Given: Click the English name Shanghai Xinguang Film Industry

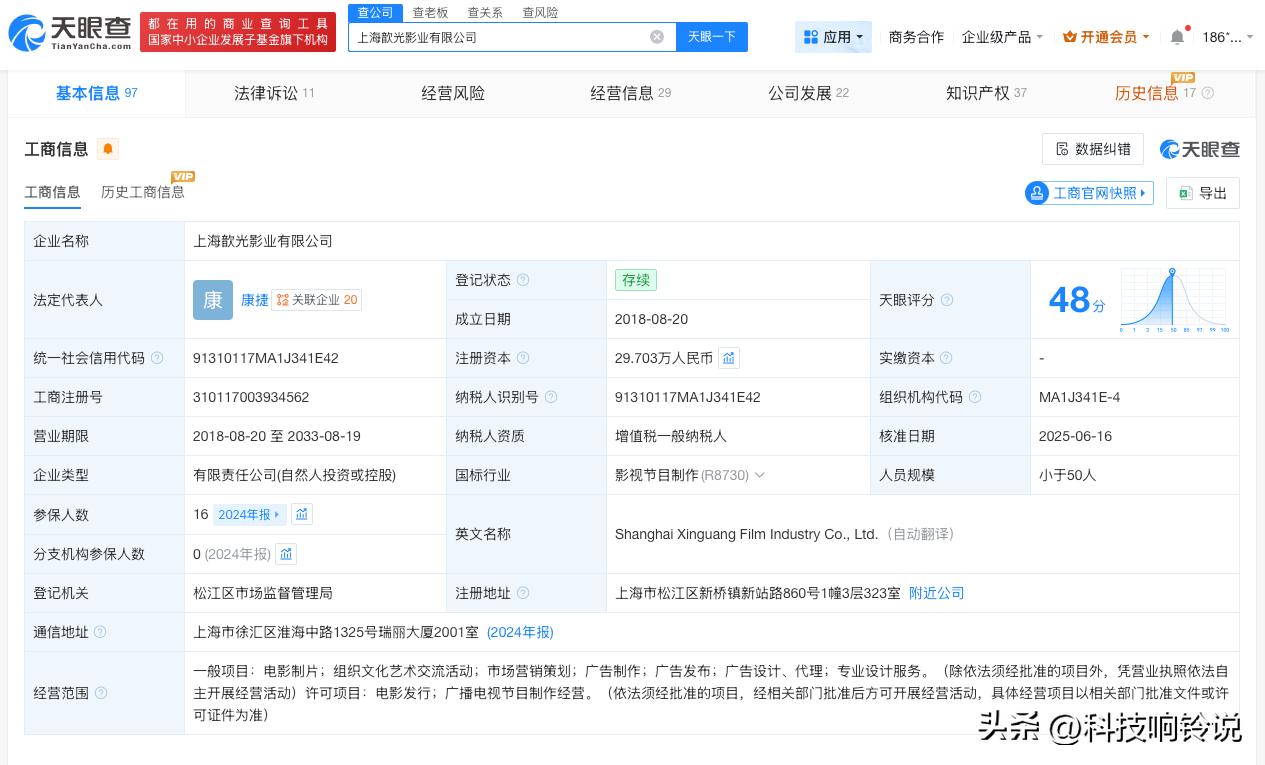Looking at the screenshot, I should coord(746,534).
